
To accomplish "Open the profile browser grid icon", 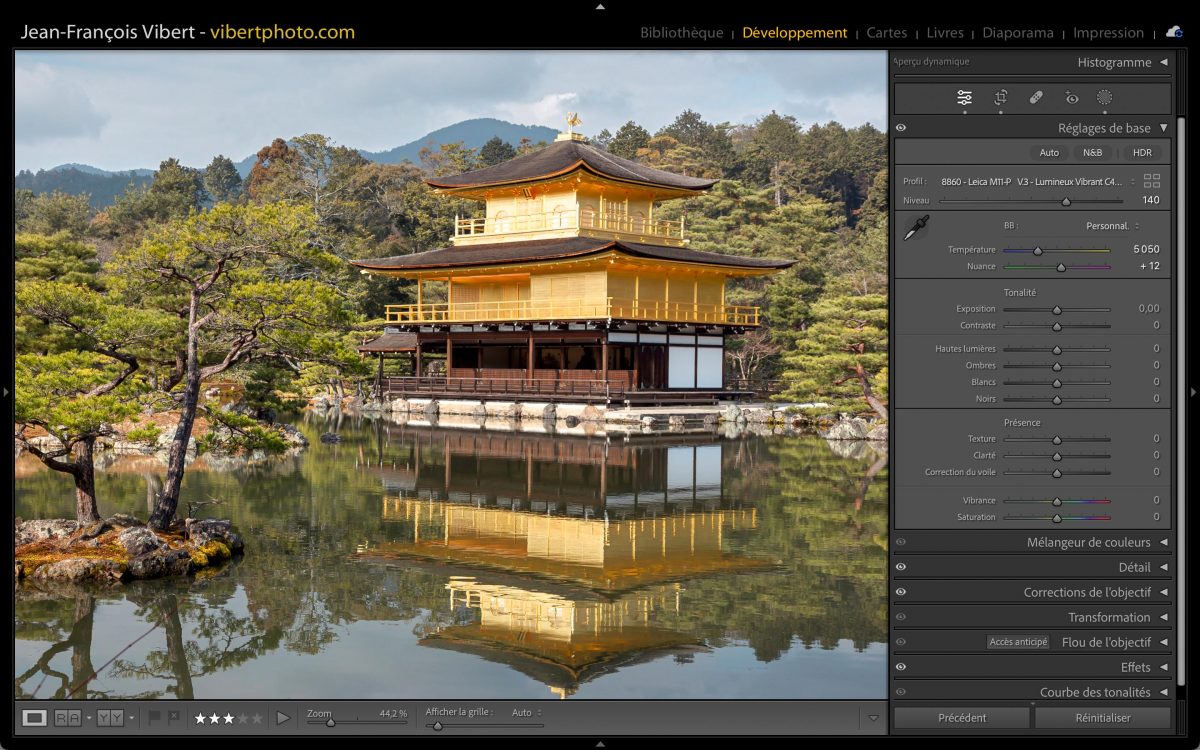I will pyautogui.click(x=1152, y=181).
